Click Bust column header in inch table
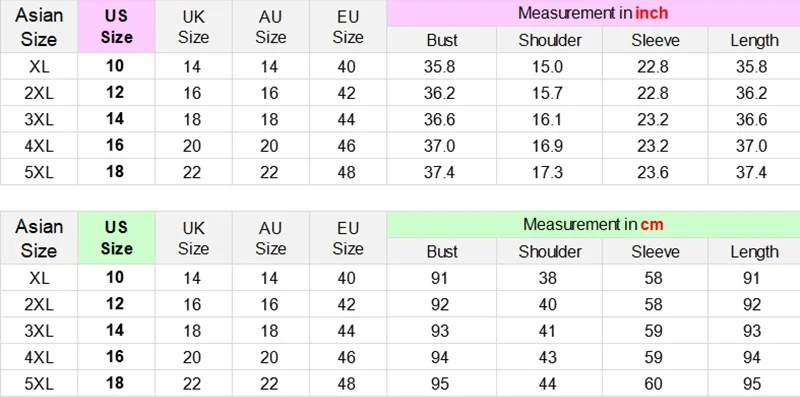This screenshot has height=397, width=800. click(x=442, y=40)
